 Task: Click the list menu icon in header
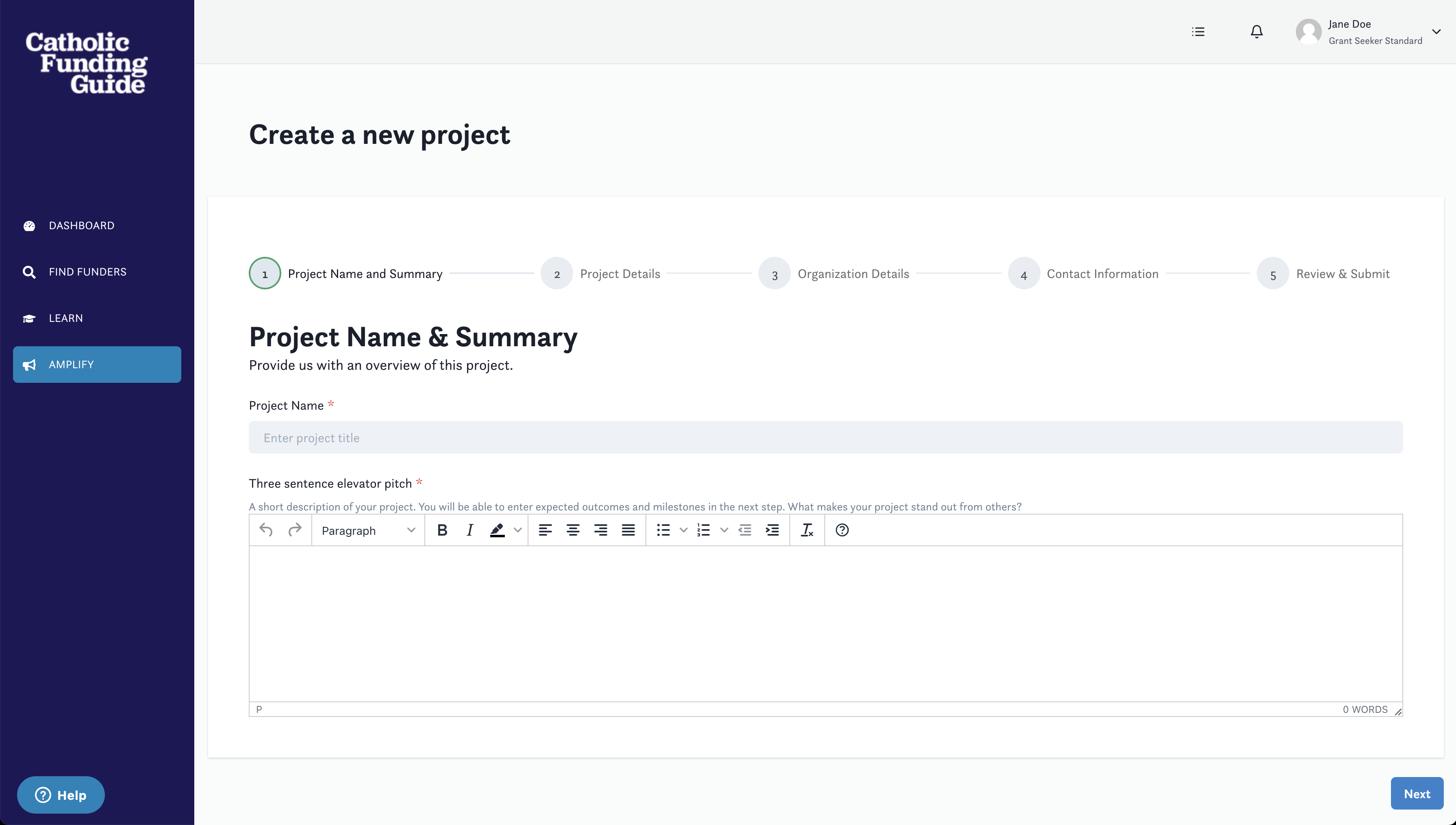1197,32
